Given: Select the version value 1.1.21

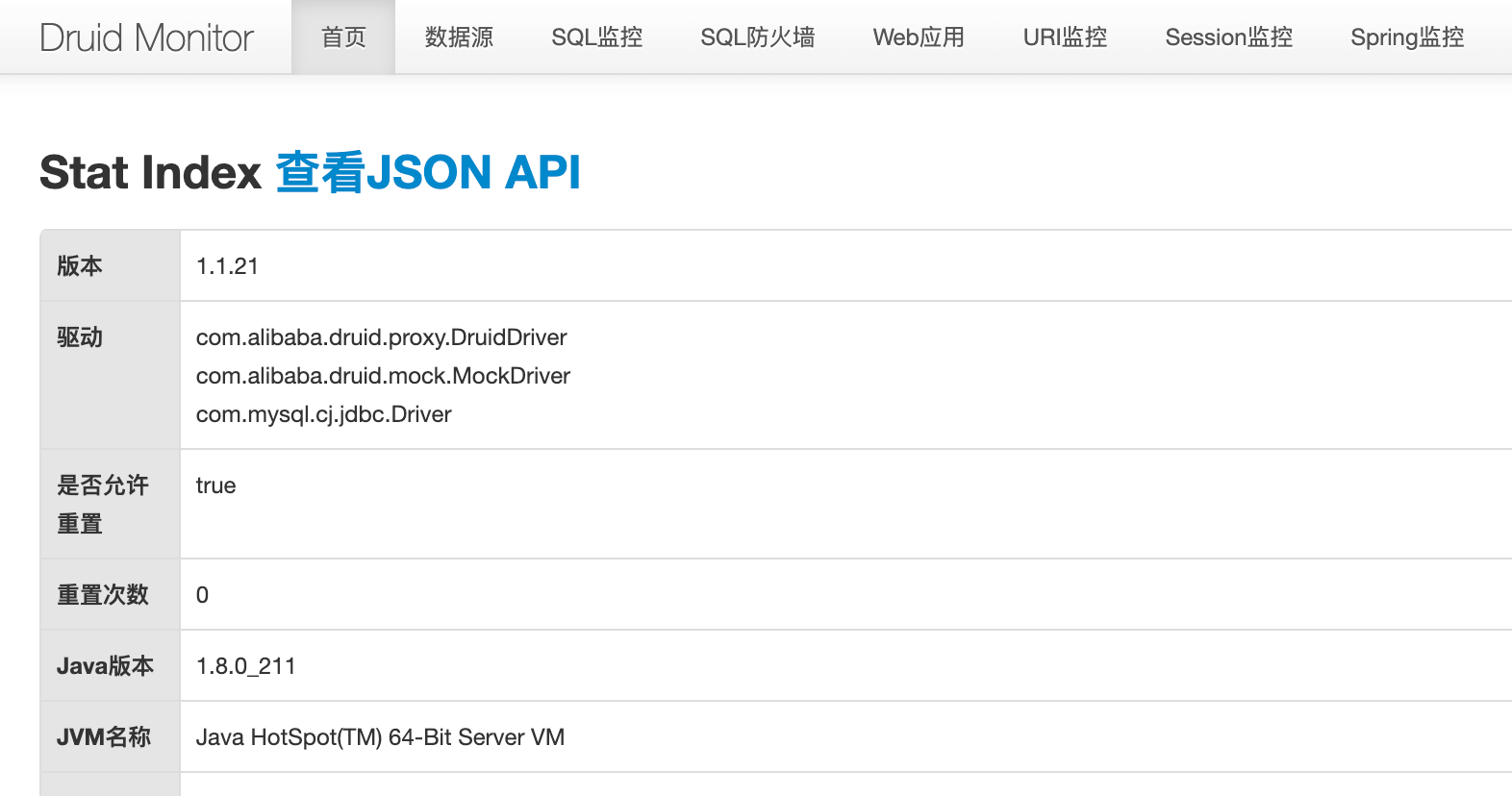Looking at the screenshot, I should 227,266.
